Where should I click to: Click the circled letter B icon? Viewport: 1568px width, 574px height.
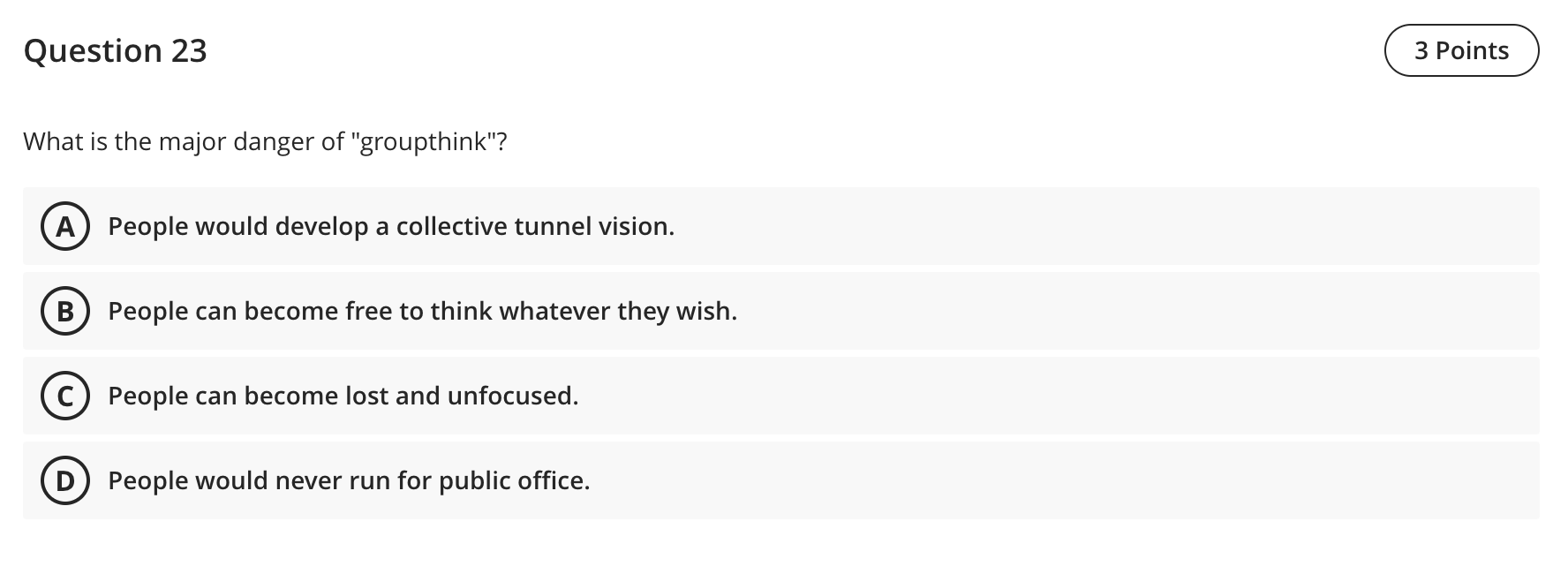[64, 311]
